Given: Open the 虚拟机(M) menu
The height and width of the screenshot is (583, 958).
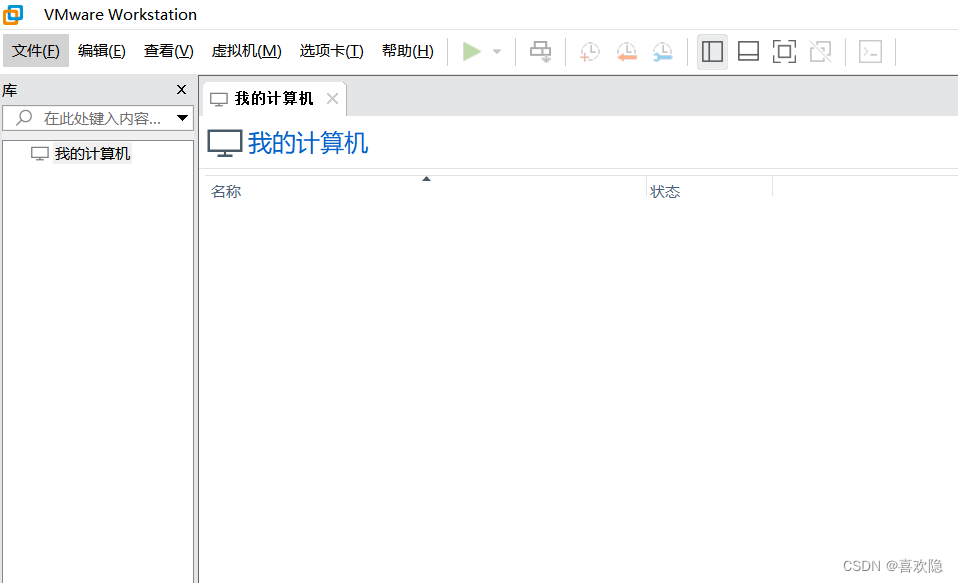Looking at the screenshot, I should tap(247, 51).
